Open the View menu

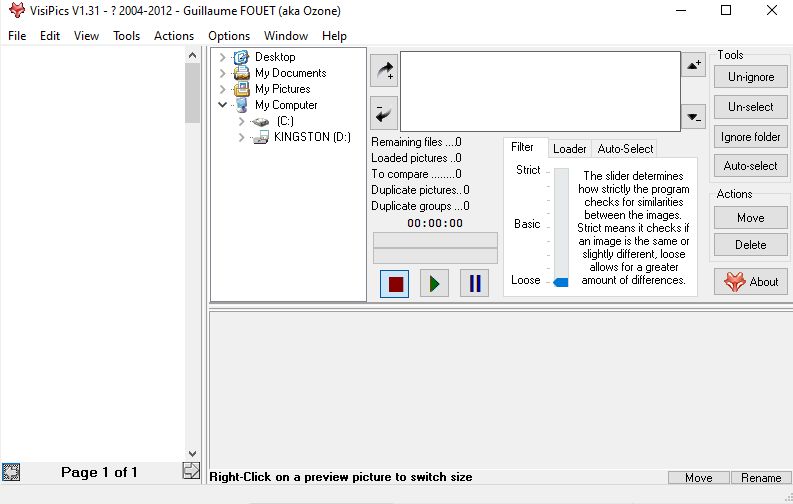(x=86, y=36)
